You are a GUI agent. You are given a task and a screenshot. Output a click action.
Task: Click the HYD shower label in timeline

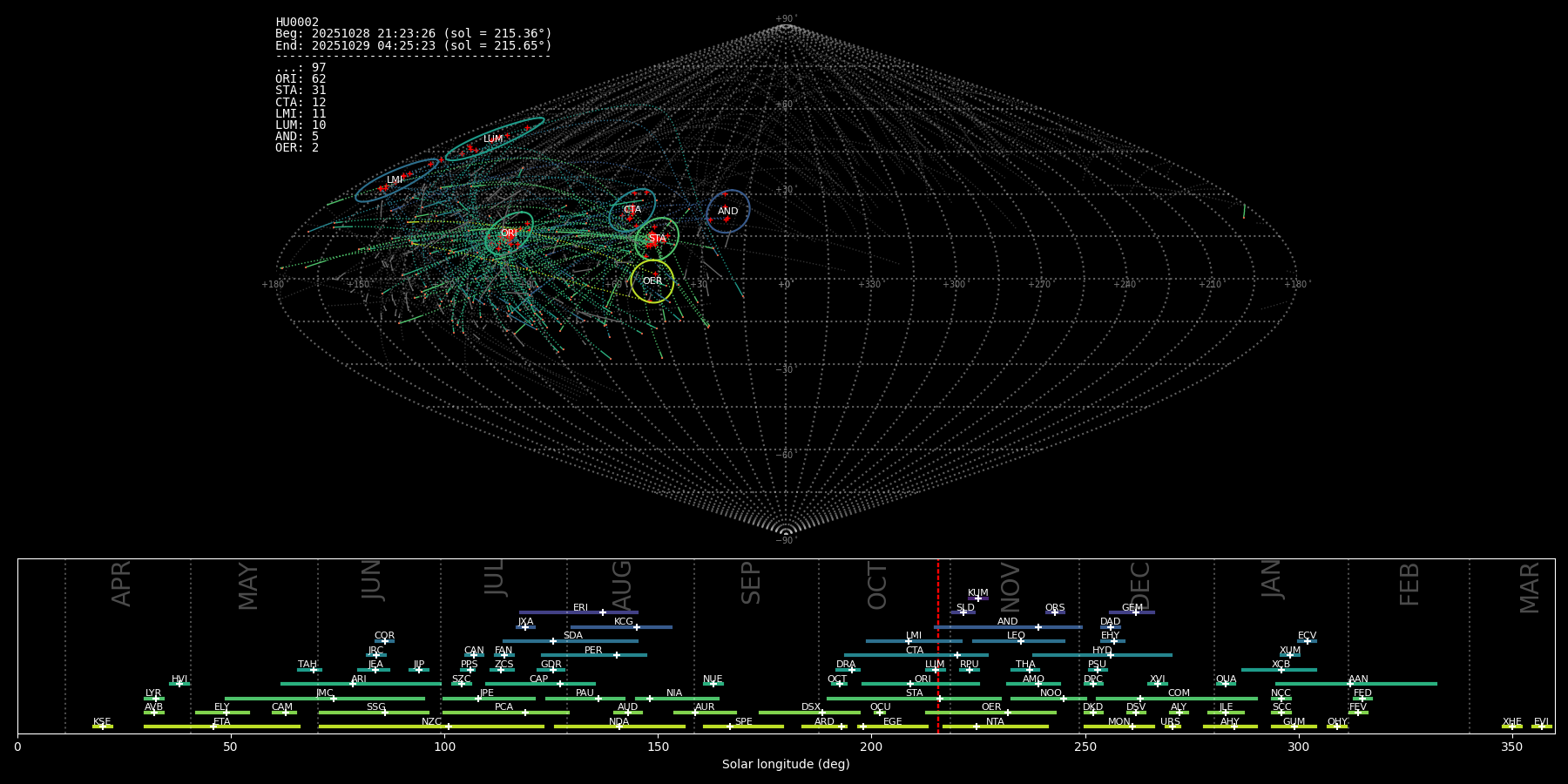1103,651
